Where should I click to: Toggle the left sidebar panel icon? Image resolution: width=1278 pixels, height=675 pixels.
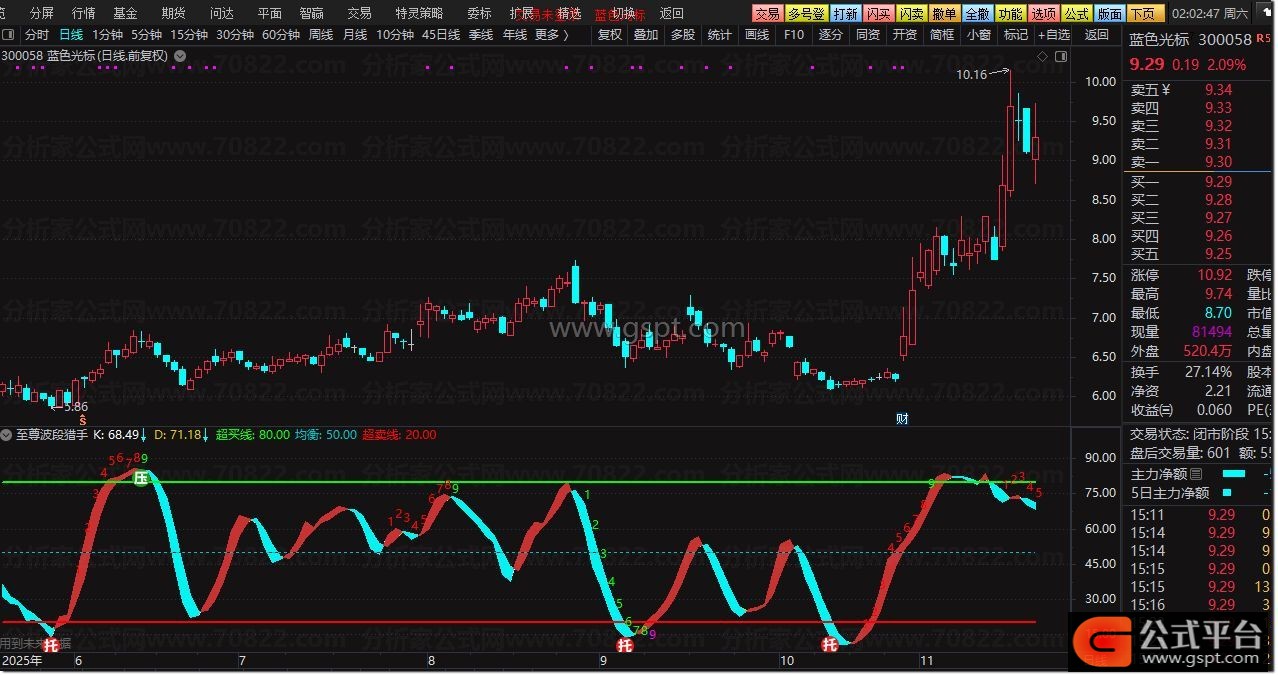point(8,34)
